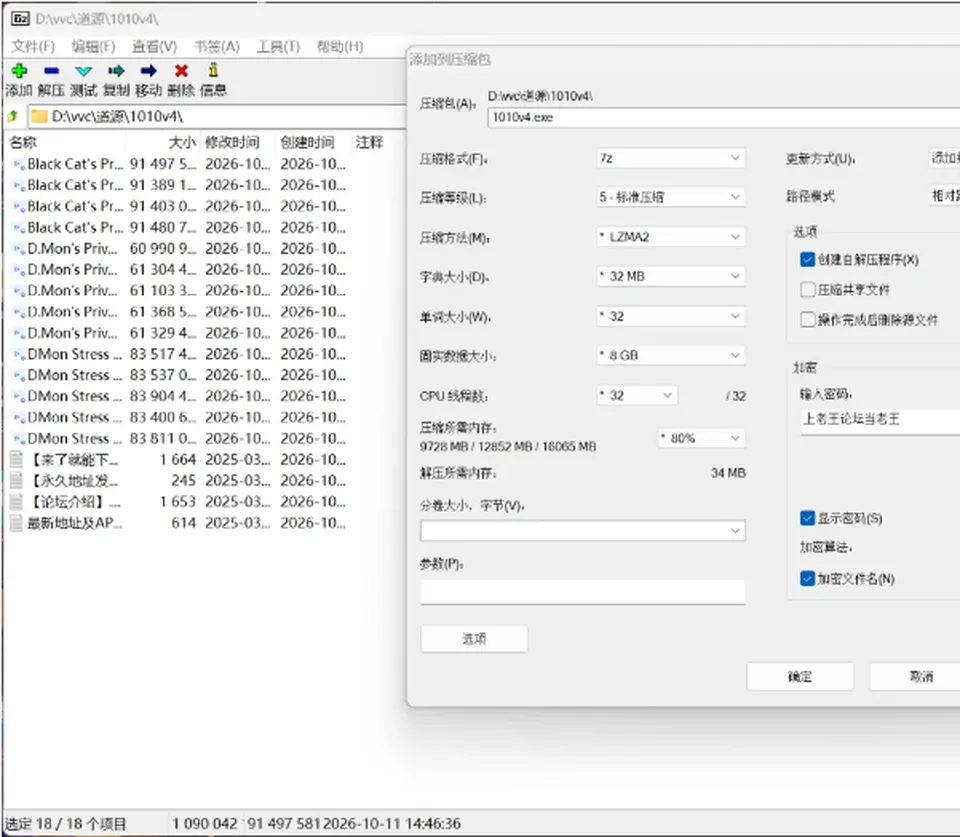Click the up-folder arrow beside the address bar
Image resolution: width=960 pixels, height=837 pixels.
[13, 116]
